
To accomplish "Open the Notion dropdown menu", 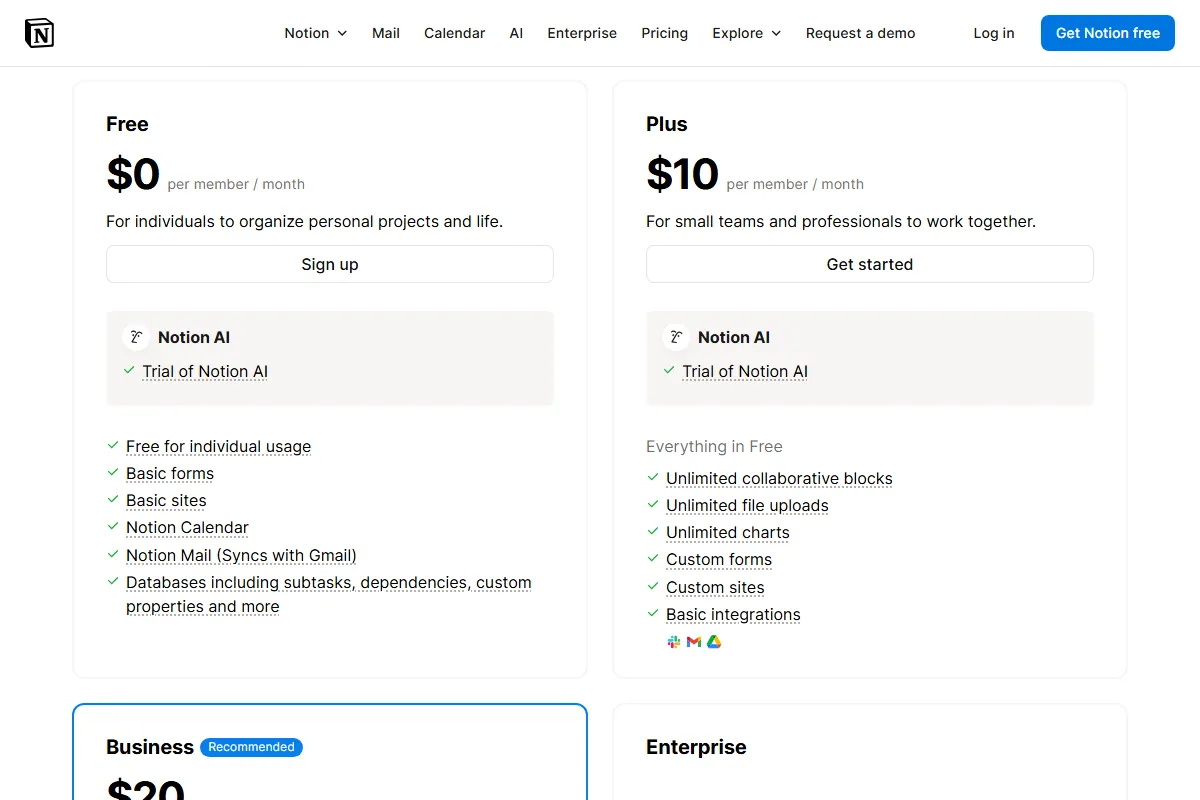I will click(315, 33).
